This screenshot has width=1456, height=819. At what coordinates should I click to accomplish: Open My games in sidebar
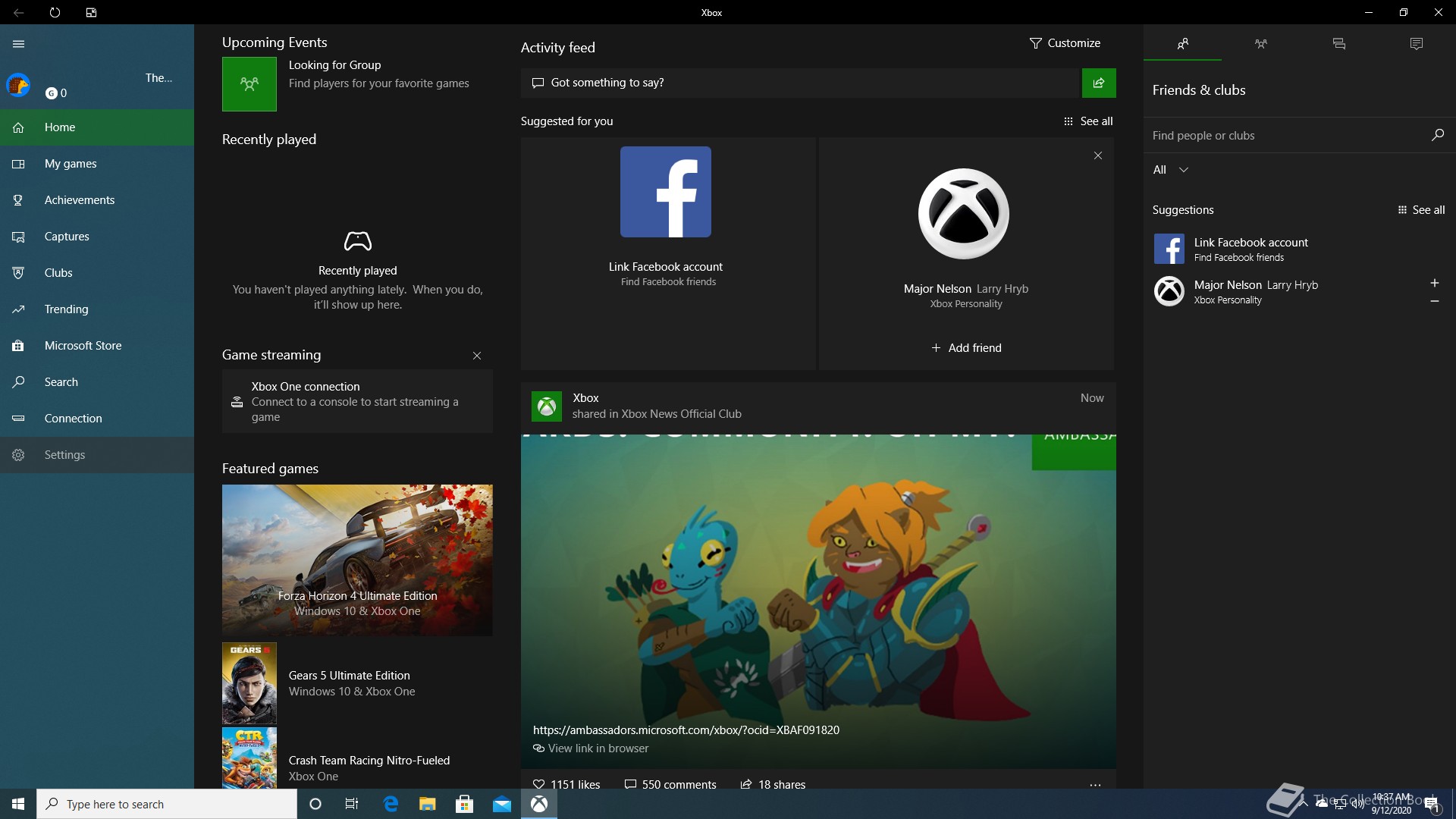point(97,164)
